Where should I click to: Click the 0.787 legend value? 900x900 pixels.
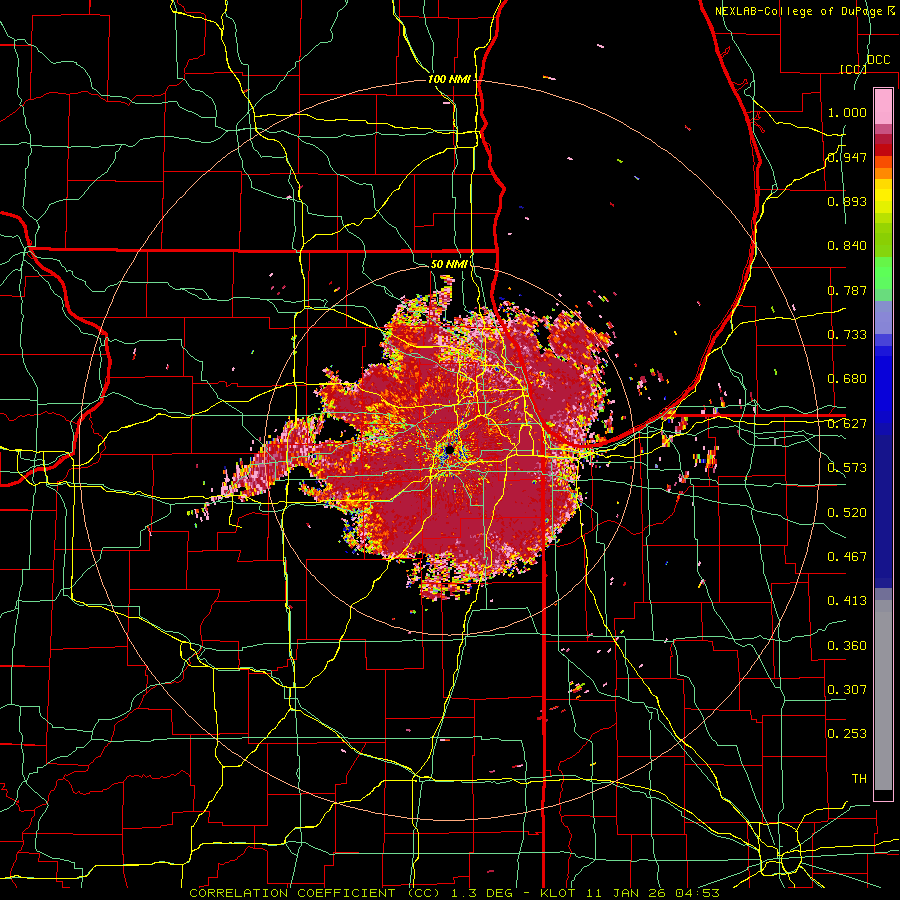(847, 290)
